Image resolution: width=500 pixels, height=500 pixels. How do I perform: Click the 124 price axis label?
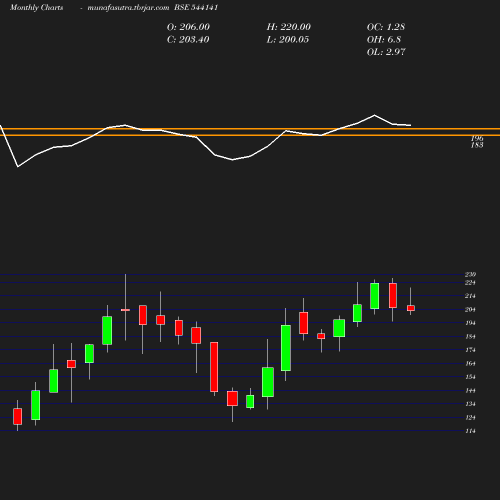470,418
